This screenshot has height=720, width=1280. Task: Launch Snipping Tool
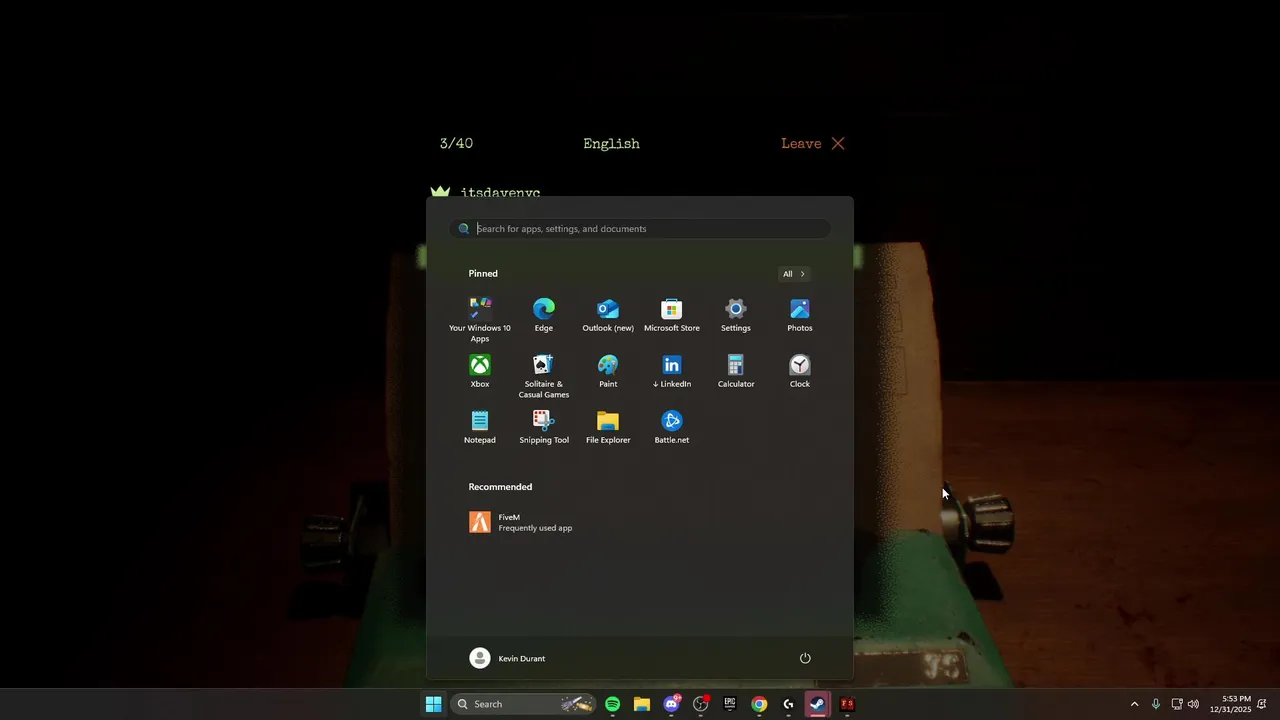pos(544,427)
